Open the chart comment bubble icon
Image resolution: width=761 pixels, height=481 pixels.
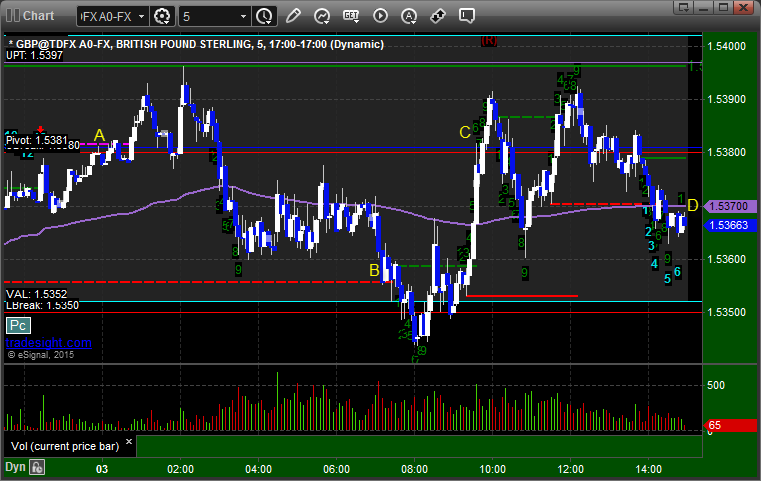(x=467, y=16)
